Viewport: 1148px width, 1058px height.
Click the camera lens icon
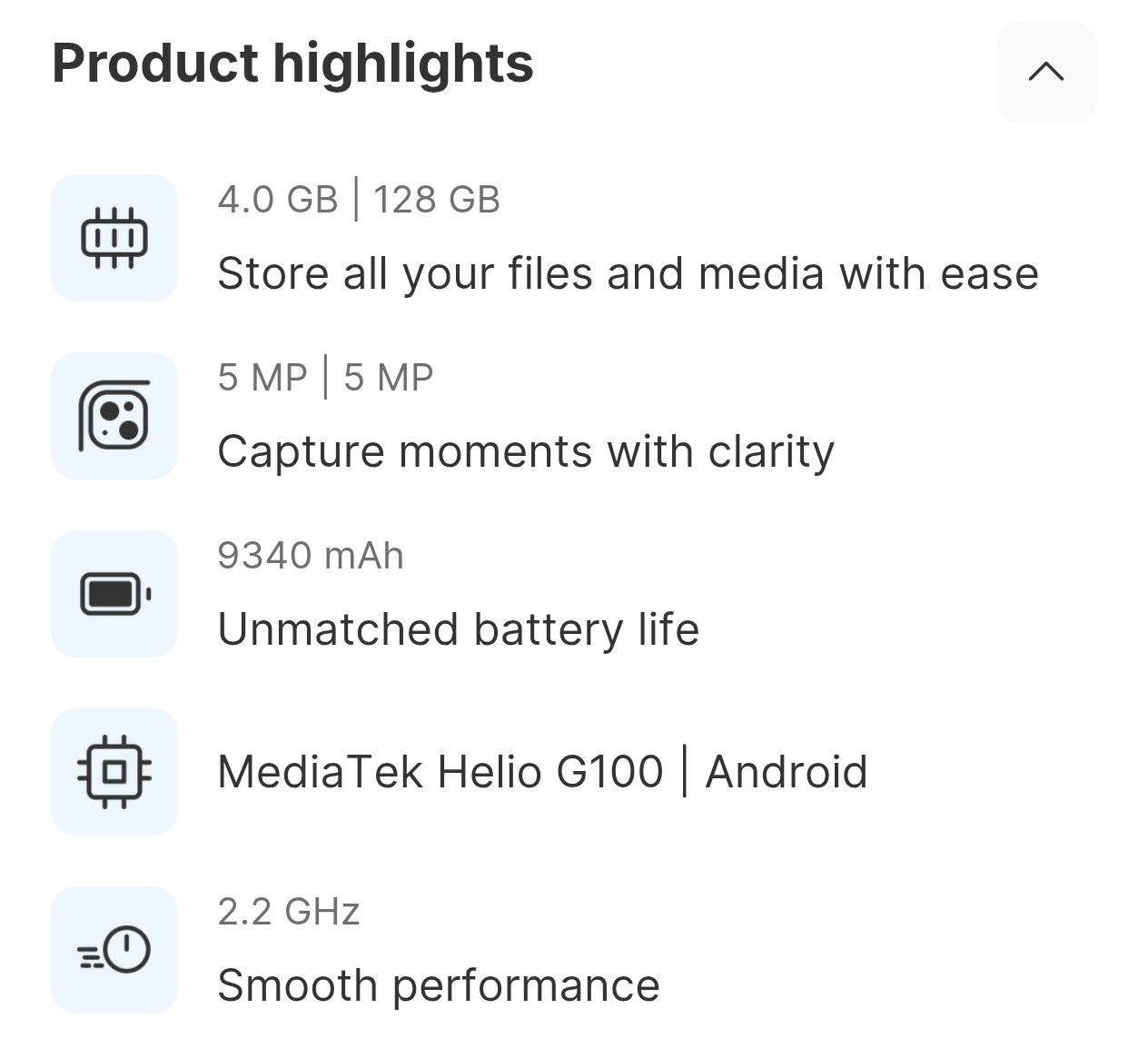click(x=114, y=416)
